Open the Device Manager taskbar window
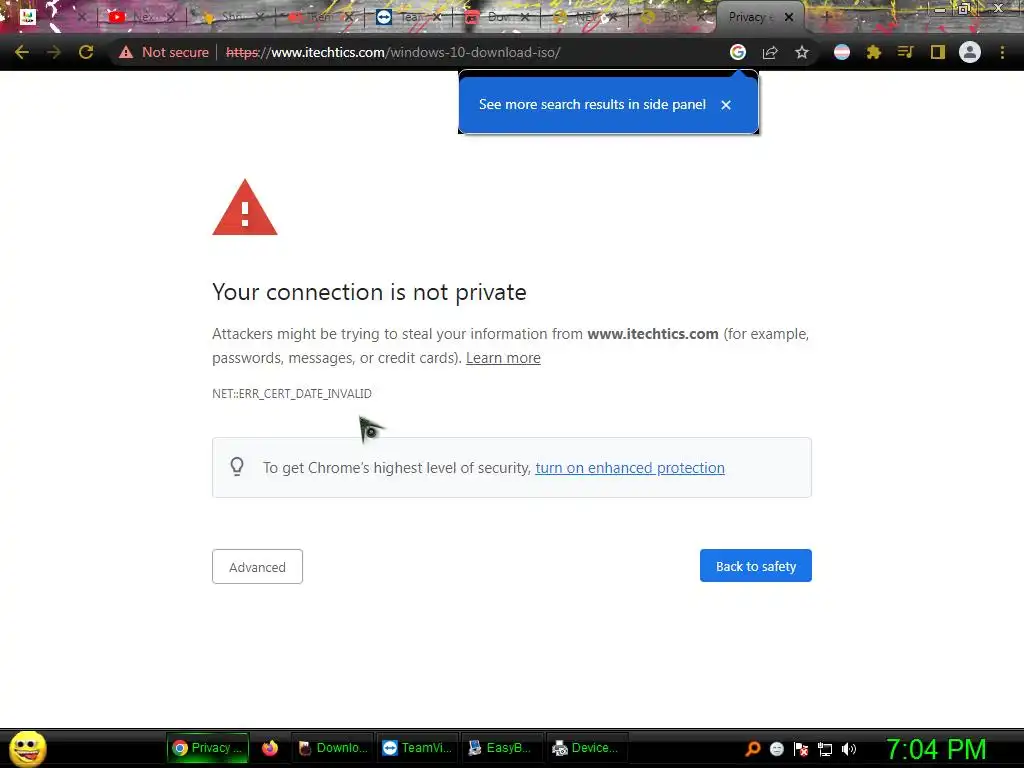The height and width of the screenshot is (768, 1024). point(586,748)
